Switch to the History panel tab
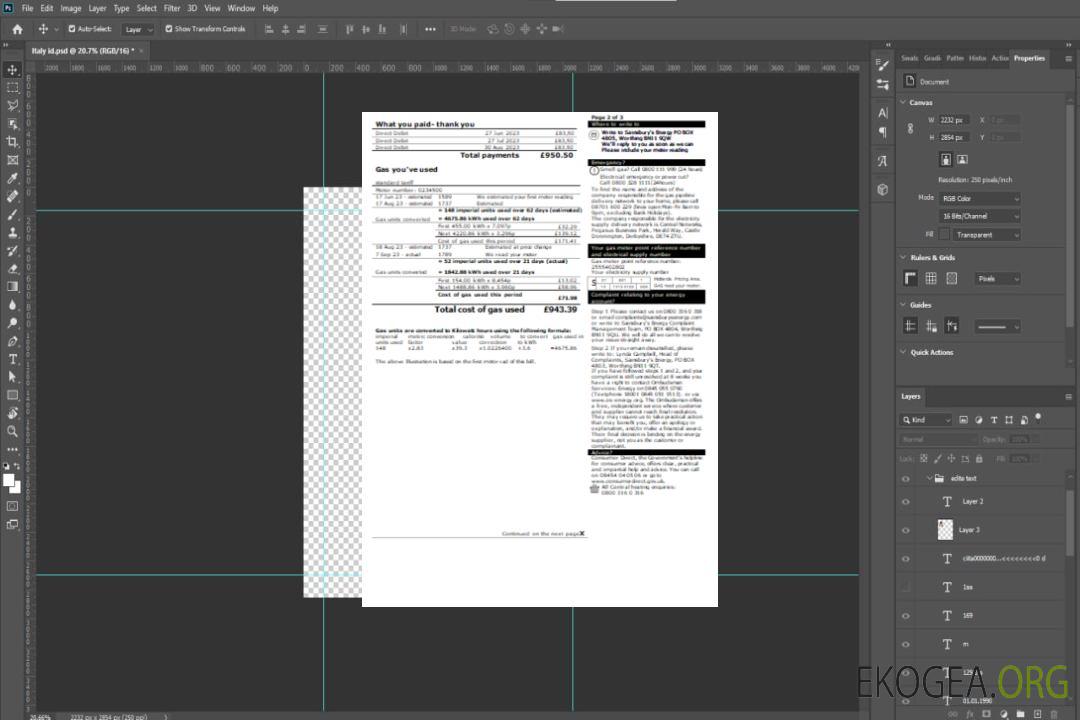The height and width of the screenshot is (720, 1080). pyautogui.click(x=977, y=58)
